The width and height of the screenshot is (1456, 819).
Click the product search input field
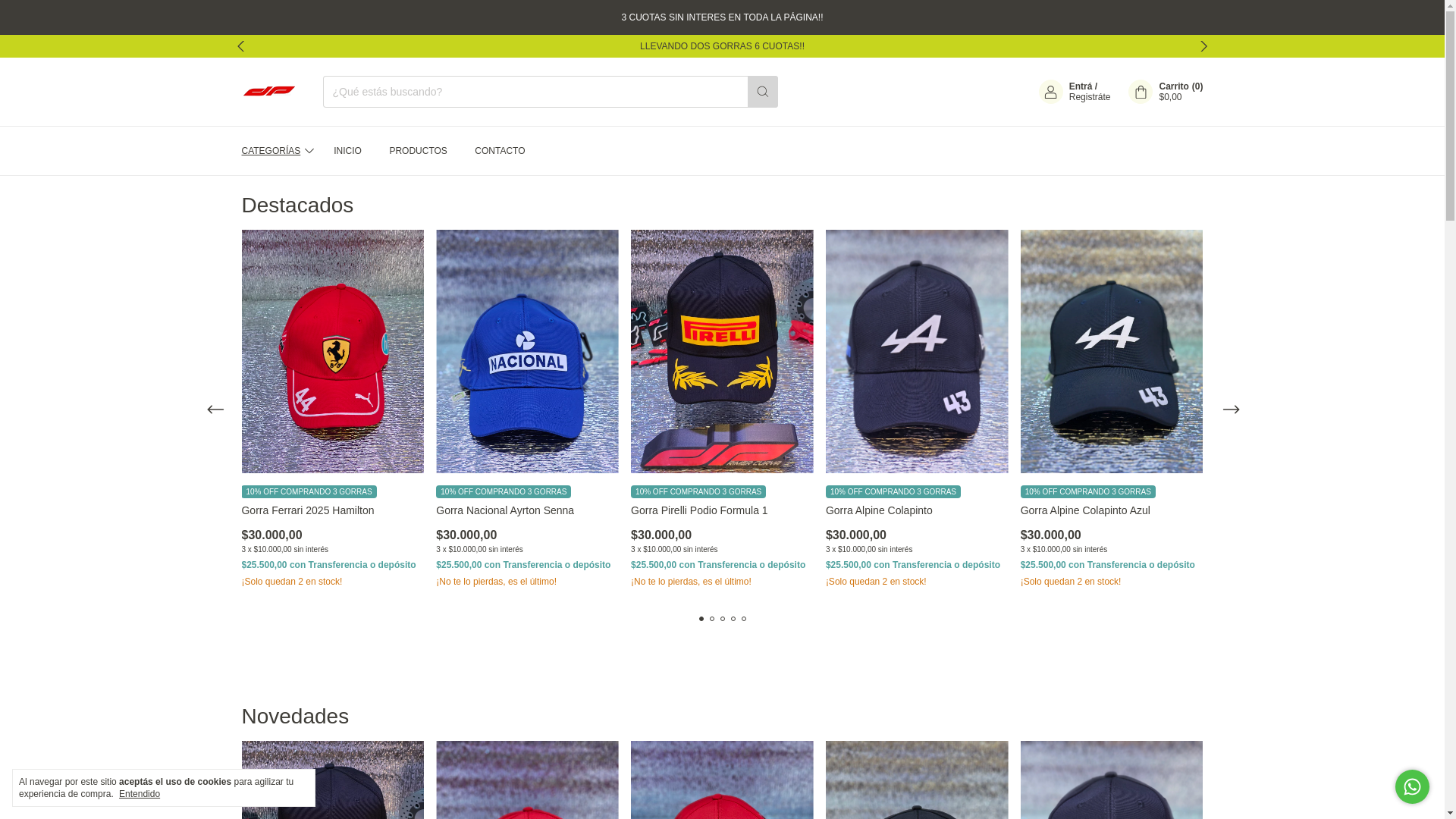point(535,92)
